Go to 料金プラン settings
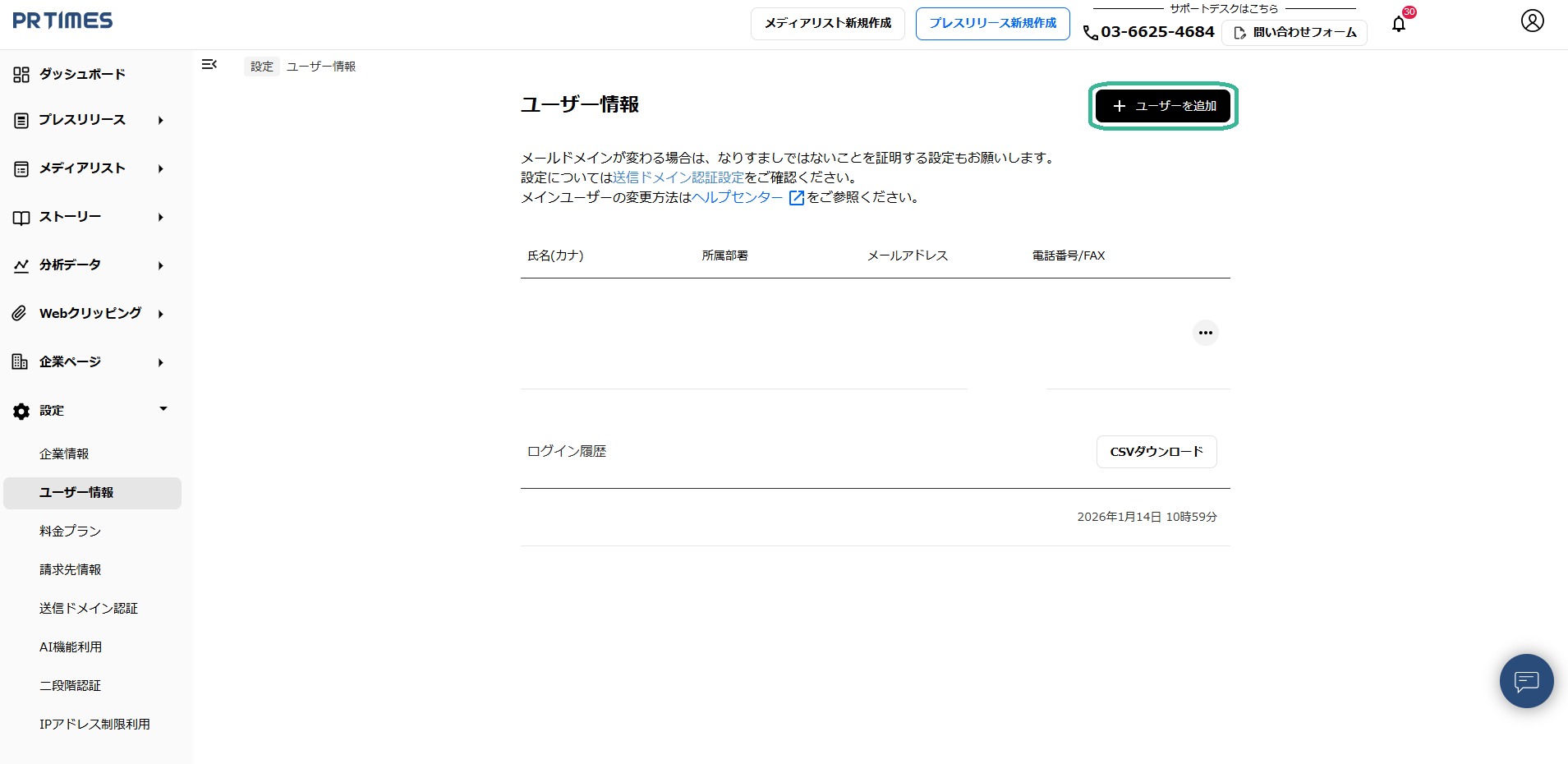Screen dimensions: 1568x764 (70, 531)
